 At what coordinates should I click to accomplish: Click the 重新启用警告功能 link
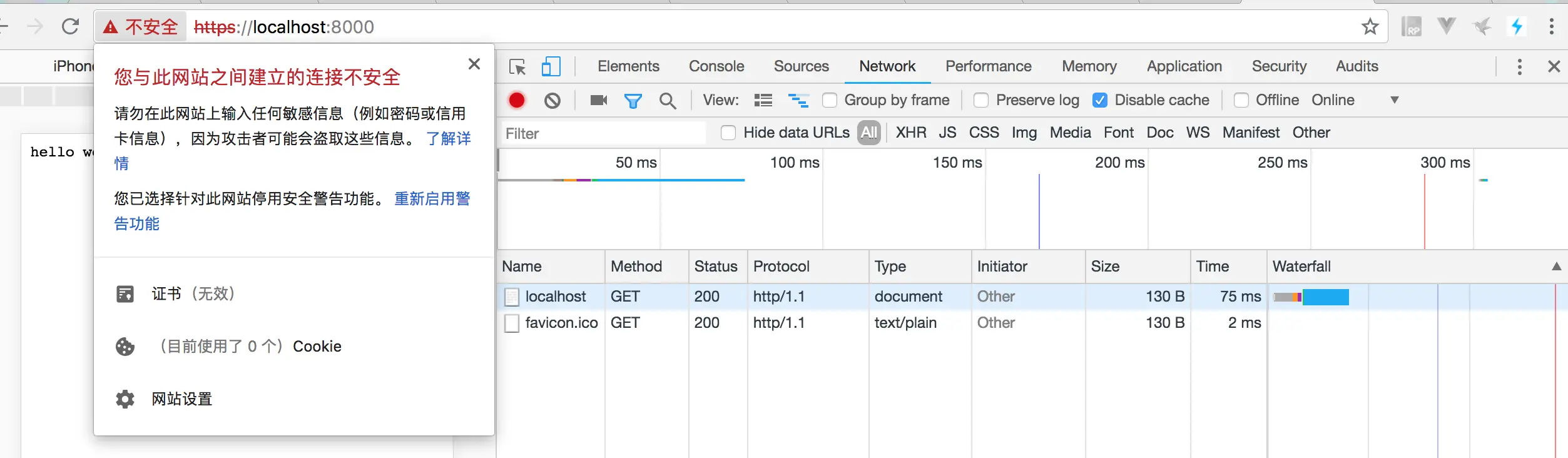[x=432, y=199]
